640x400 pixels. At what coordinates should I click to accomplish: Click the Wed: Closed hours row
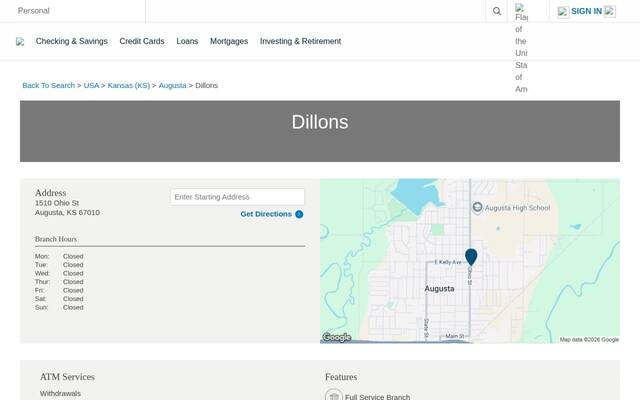(59, 273)
